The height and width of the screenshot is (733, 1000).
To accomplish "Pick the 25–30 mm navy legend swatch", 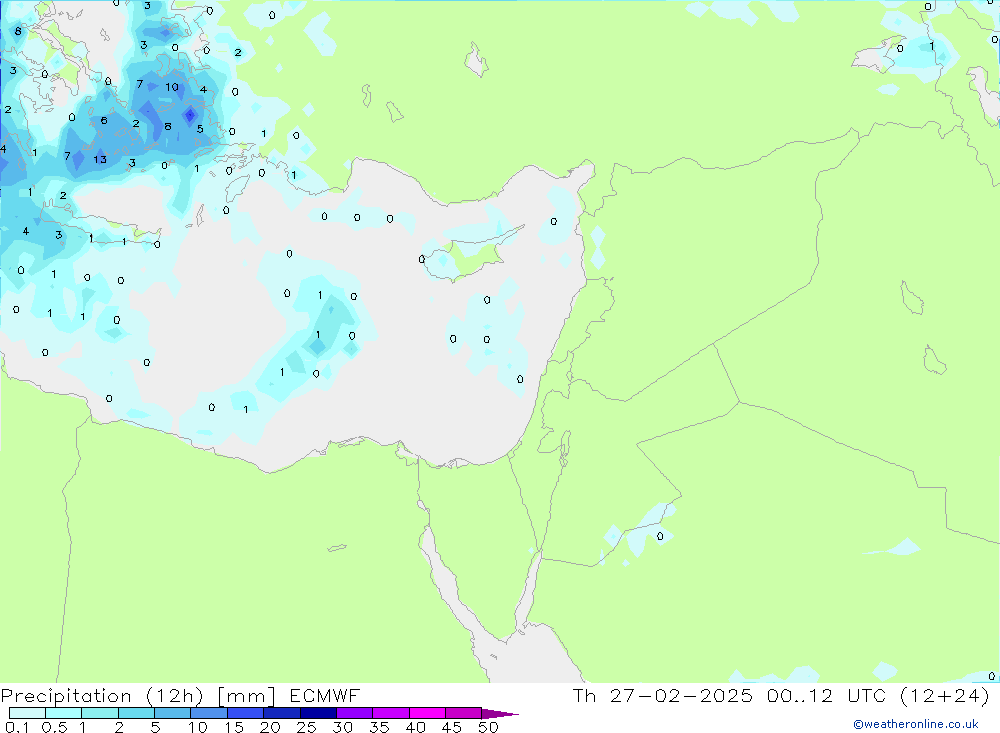I will [x=318, y=713].
